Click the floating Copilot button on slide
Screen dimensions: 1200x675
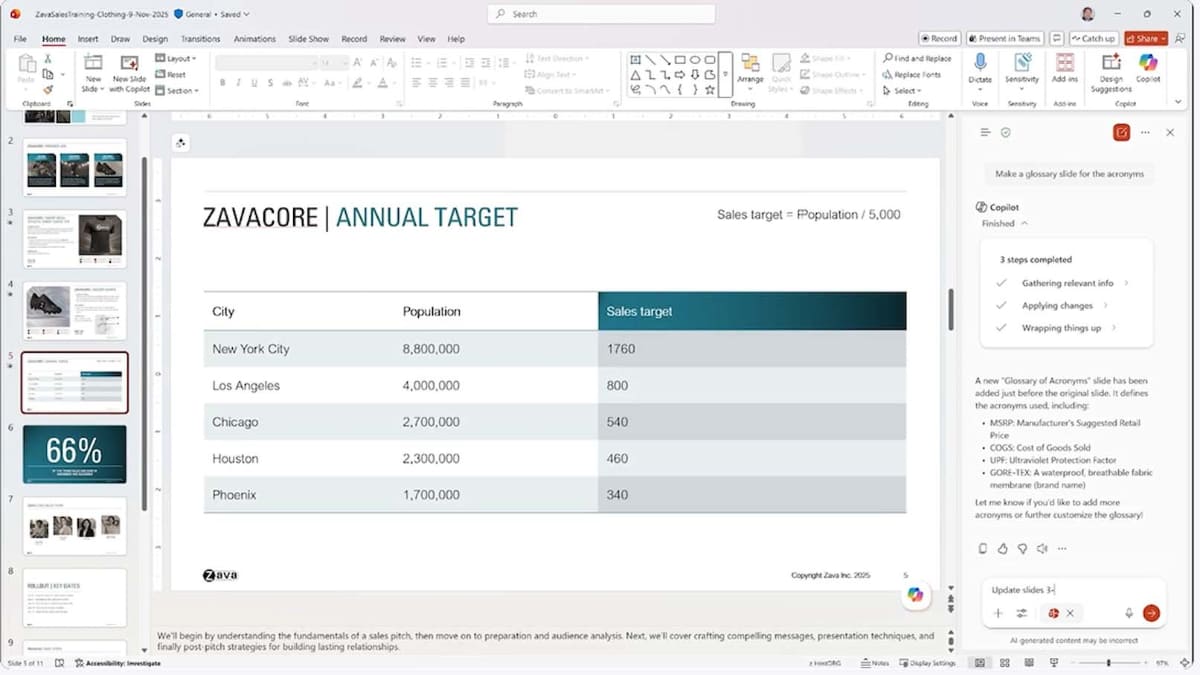[915, 595]
